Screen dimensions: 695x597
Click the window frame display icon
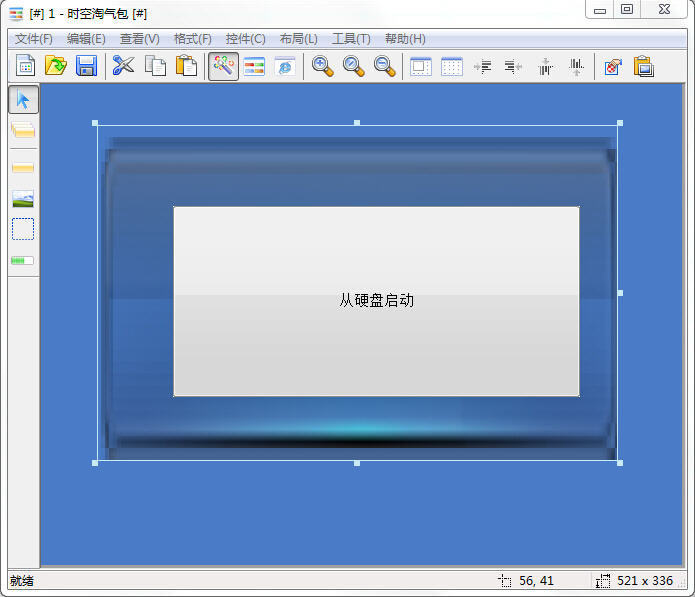[421, 66]
